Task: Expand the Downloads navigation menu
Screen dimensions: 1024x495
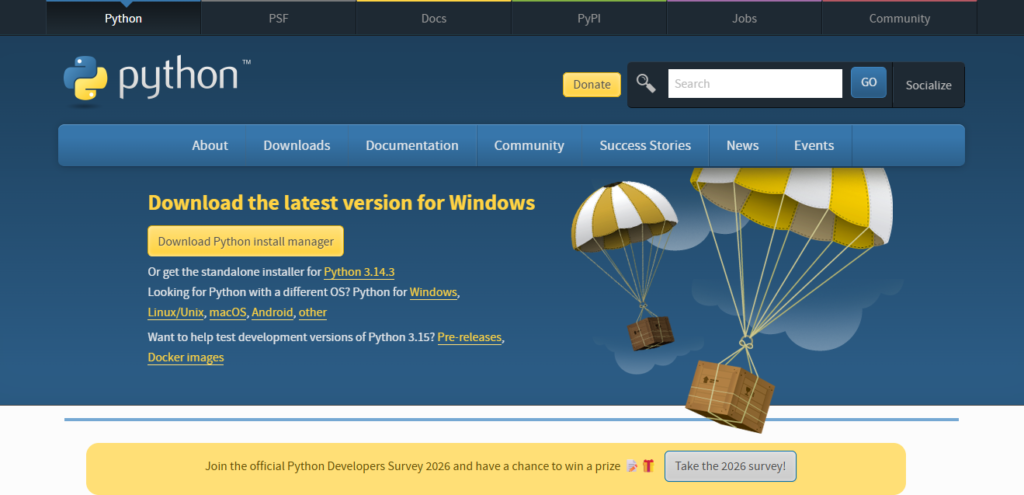Action: [296, 145]
